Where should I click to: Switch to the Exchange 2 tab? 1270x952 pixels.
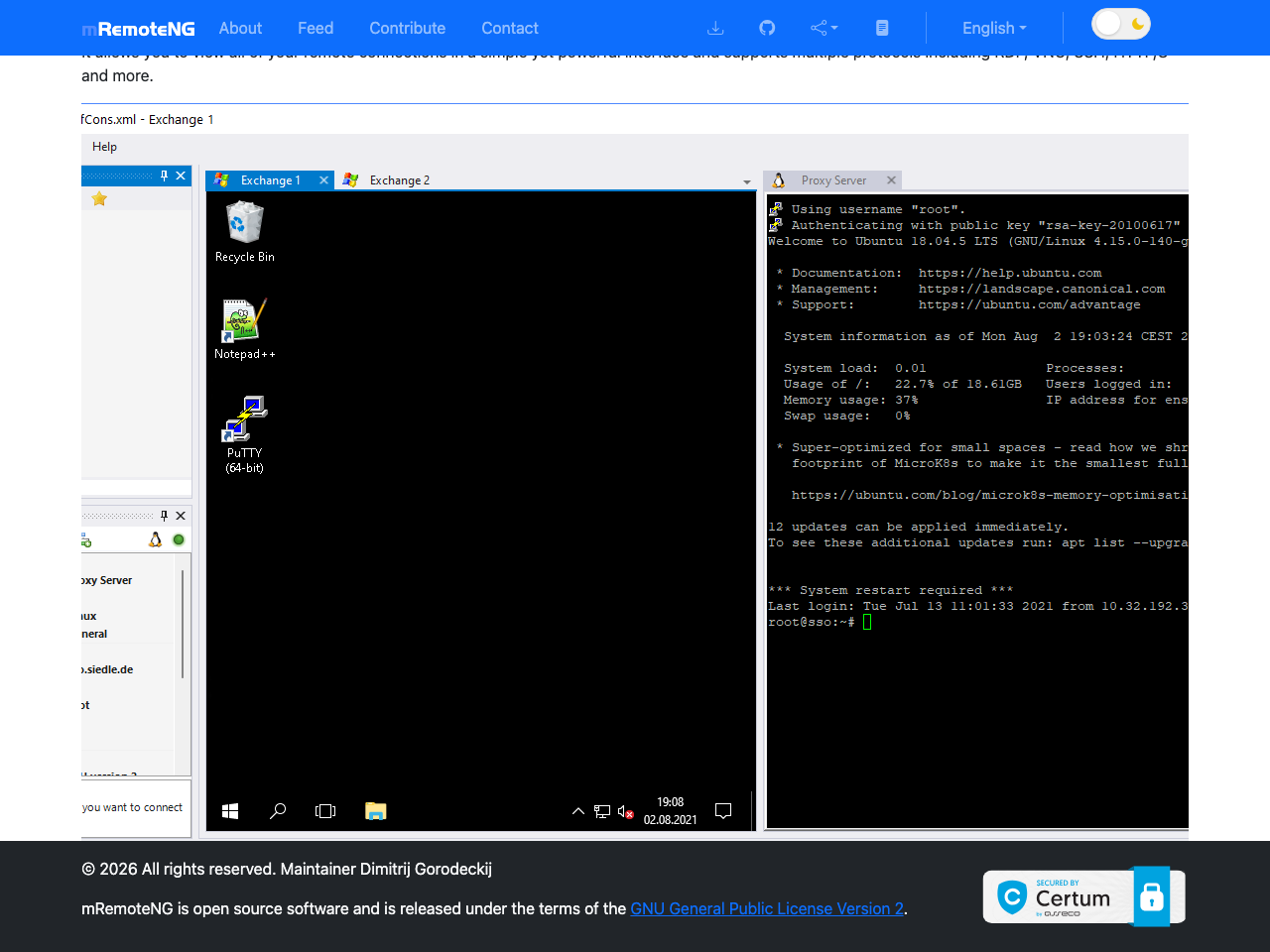[x=399, y=179]
